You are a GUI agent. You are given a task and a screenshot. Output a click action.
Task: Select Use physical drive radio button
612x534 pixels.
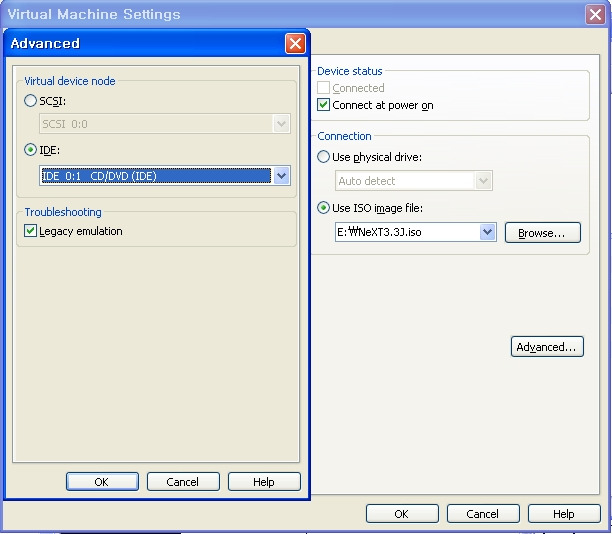click(323, 157)
